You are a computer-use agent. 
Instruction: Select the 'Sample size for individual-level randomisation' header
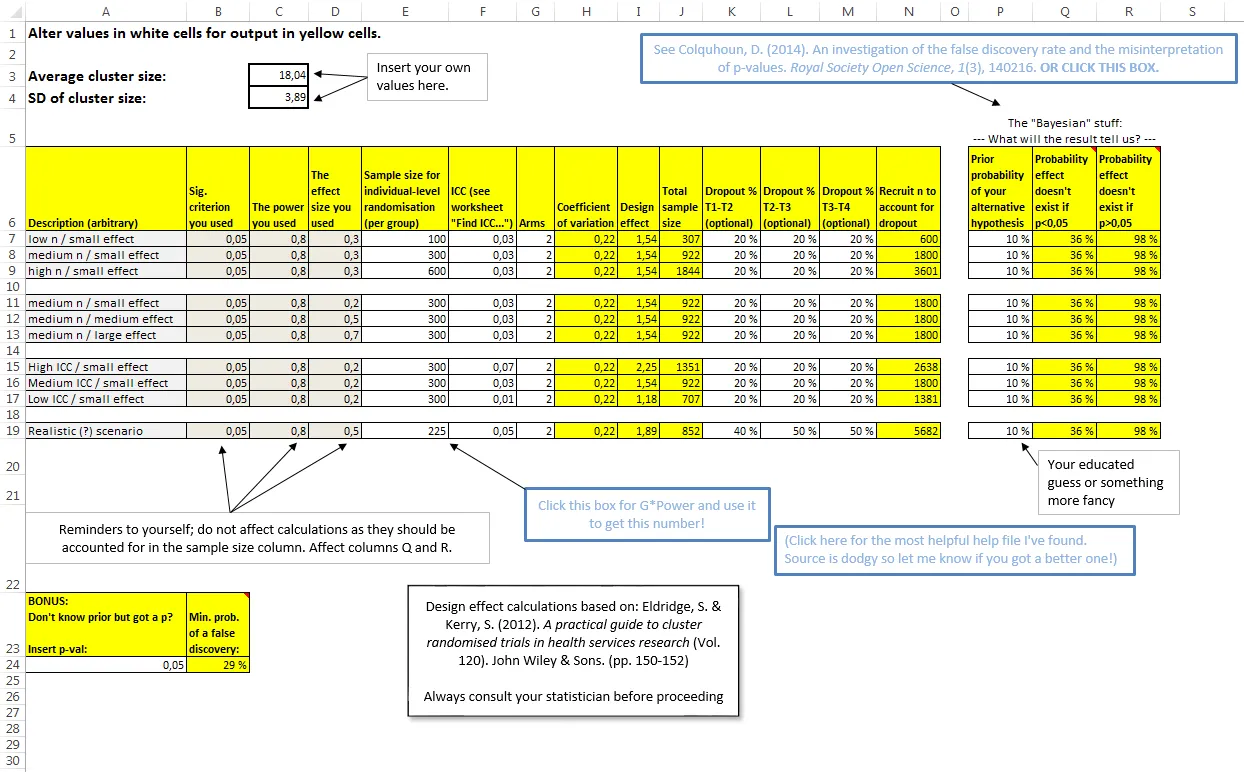404,188
